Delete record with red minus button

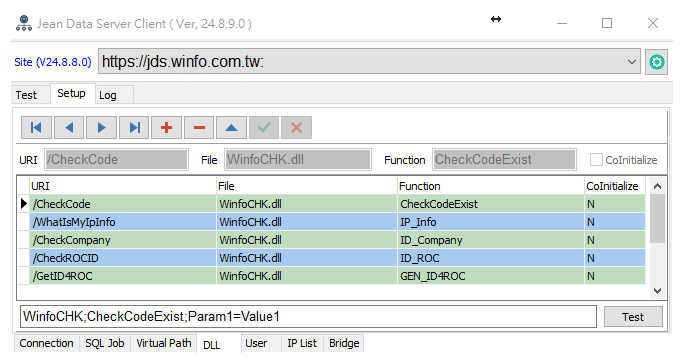pyautogui.click(x=199, y=128)
